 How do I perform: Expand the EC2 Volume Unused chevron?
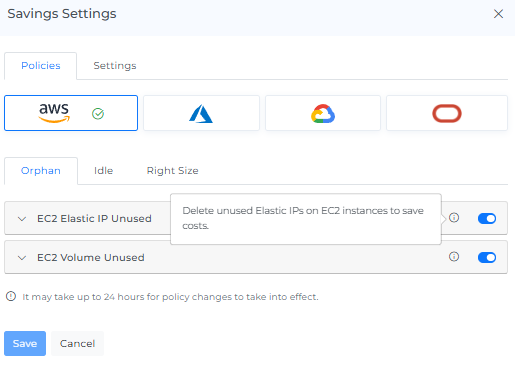(22, 258)
